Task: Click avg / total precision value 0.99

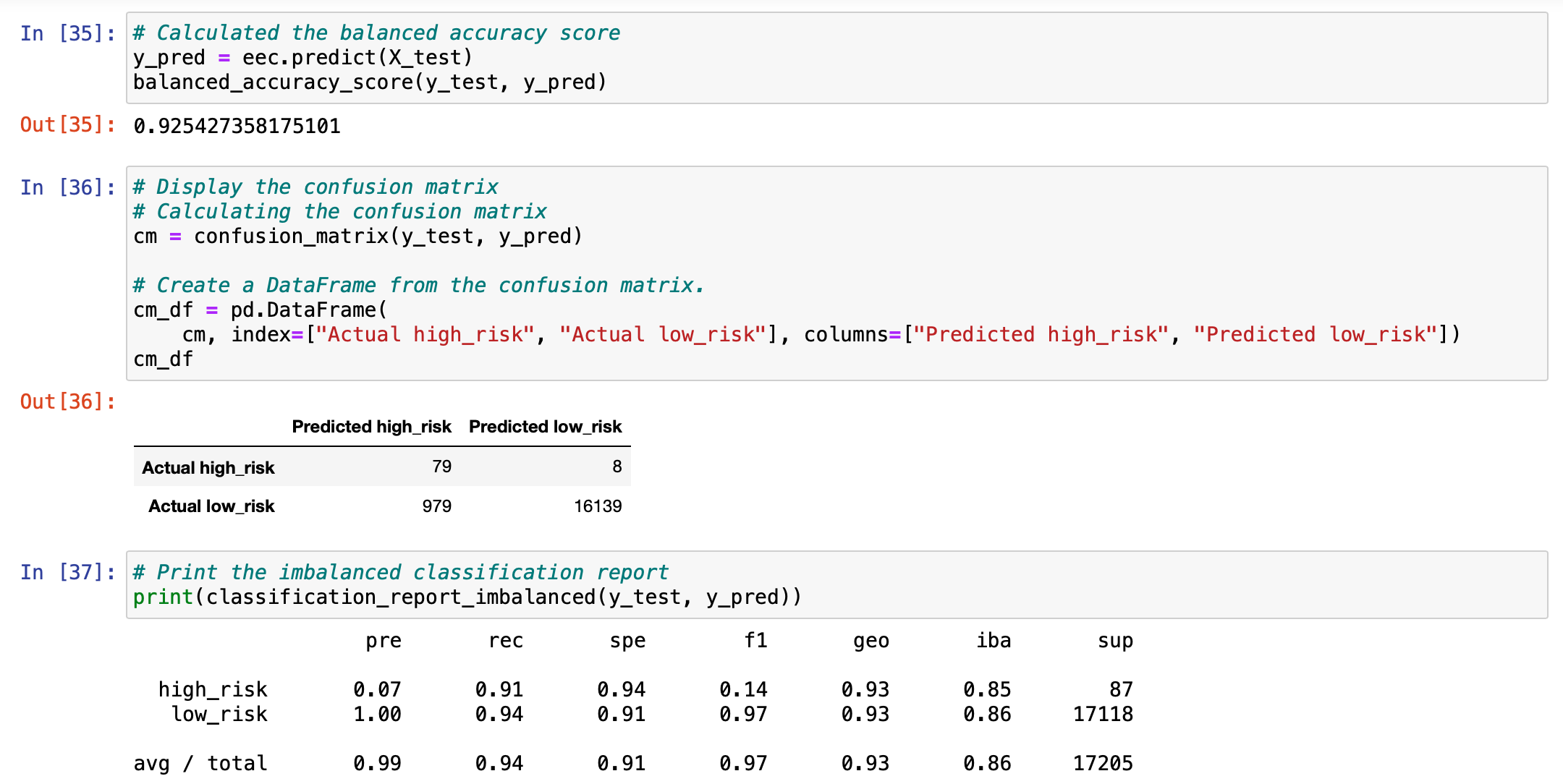Action: coord(377,764)
